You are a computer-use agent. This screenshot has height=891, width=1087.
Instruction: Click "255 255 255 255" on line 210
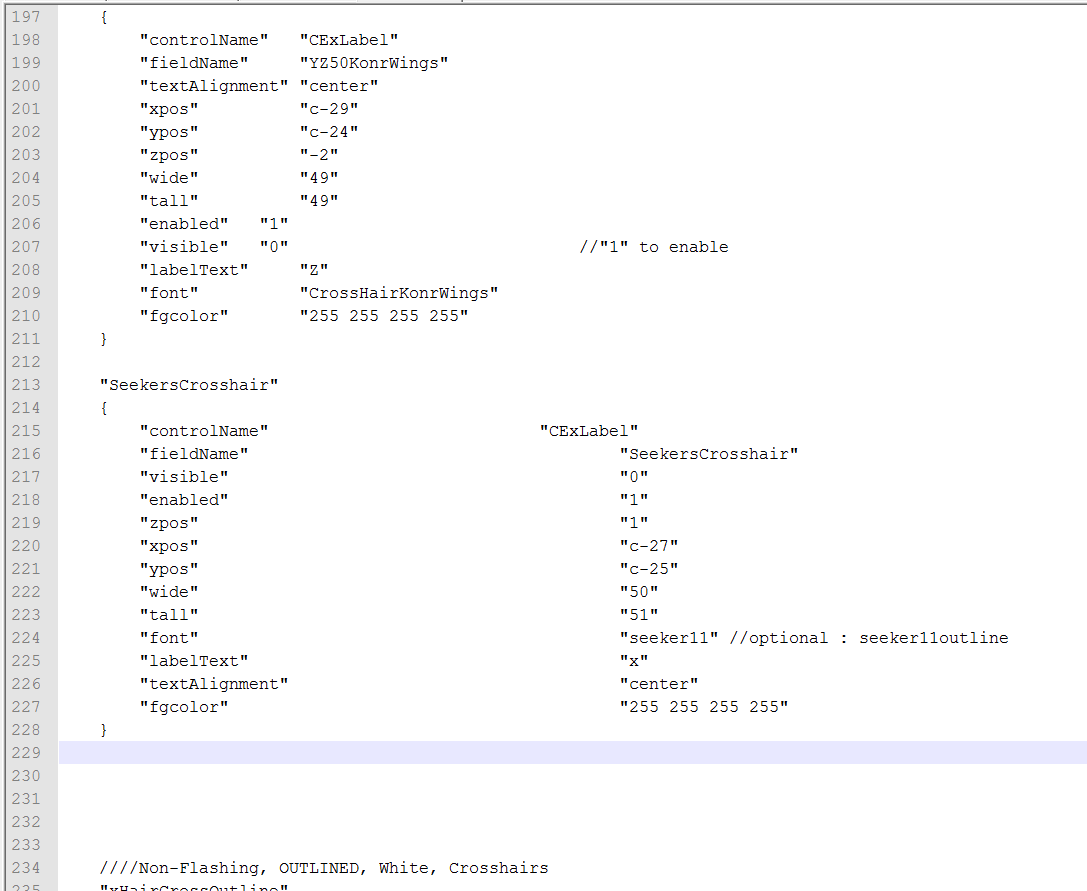point(384,316)
